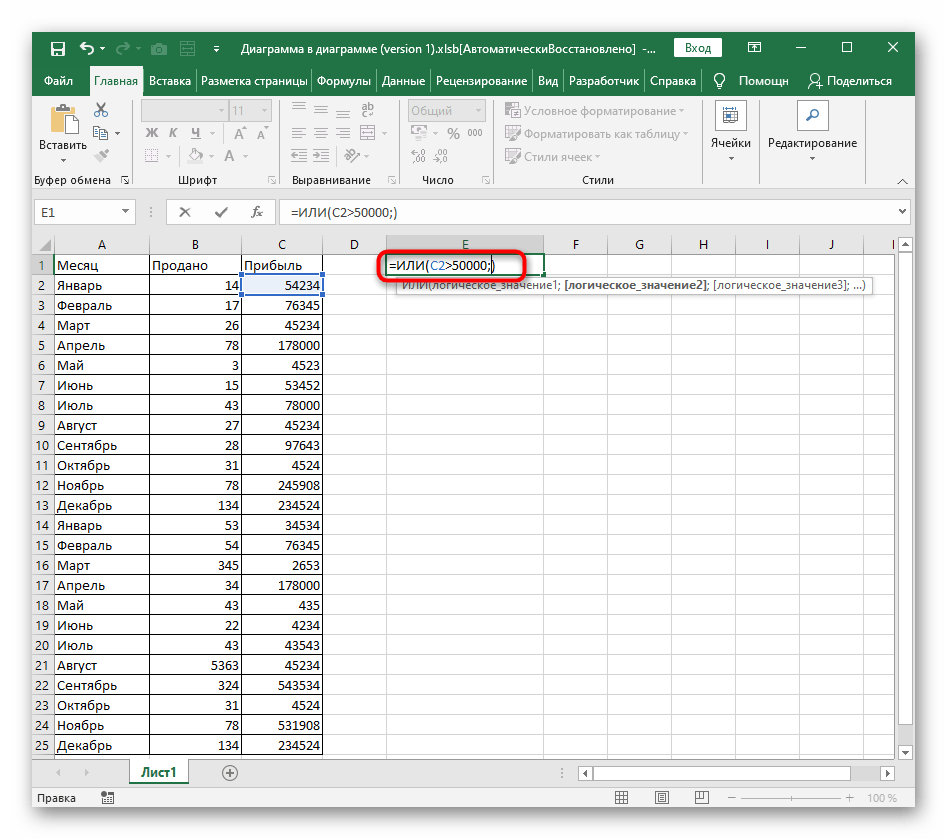Open the Cells (Ячейки) group
The height and width of the screenshot is (839, 947).
(x=730, y=130)
